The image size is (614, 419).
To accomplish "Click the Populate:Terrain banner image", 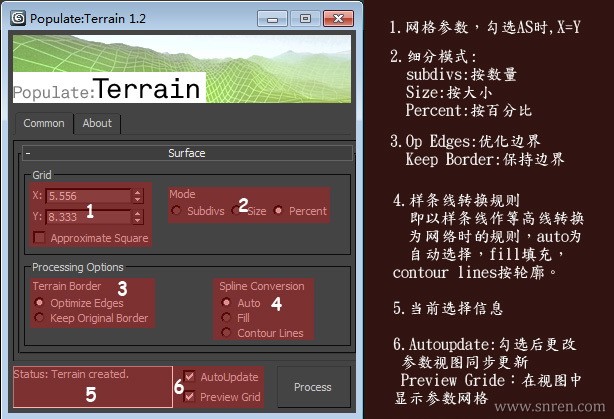I will (182, 69).
